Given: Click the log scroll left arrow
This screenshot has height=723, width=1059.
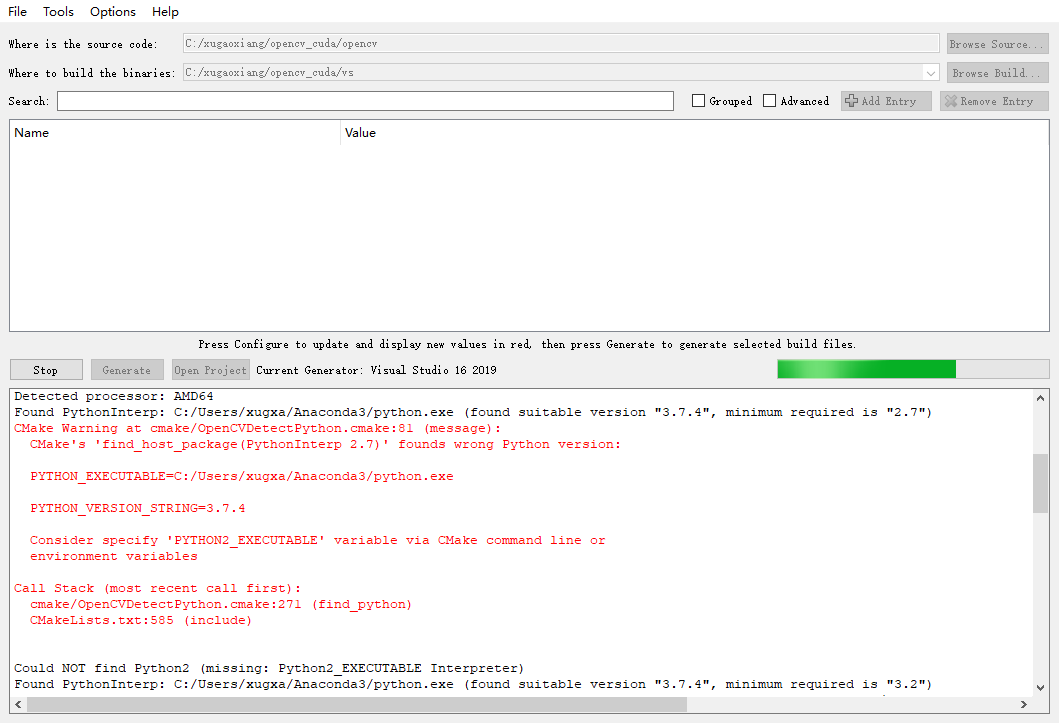Looking at the screenshot, I should click(18, 704).
